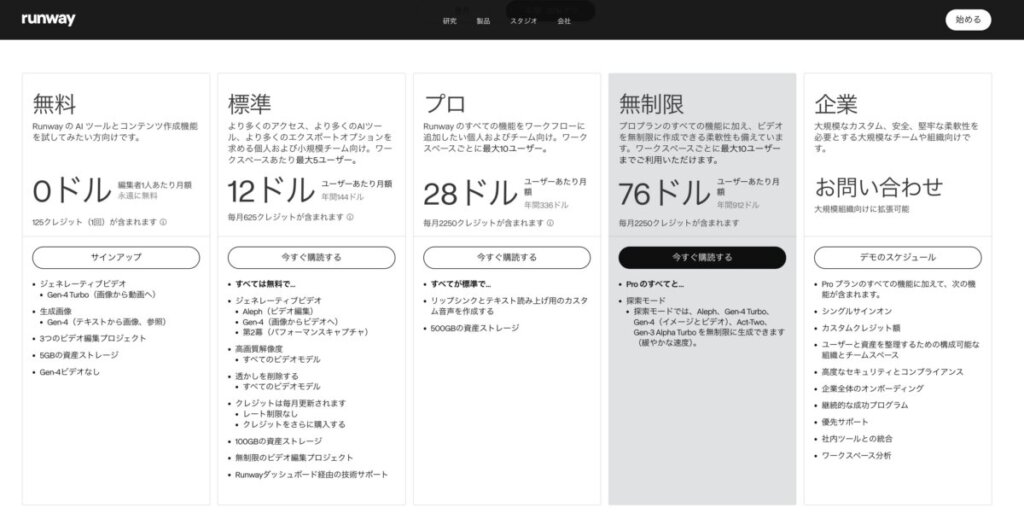1024x531 pixels.
Task: Click Runwayダッシュボード経由の技術サポート feature
Action: tap(312, 475)
